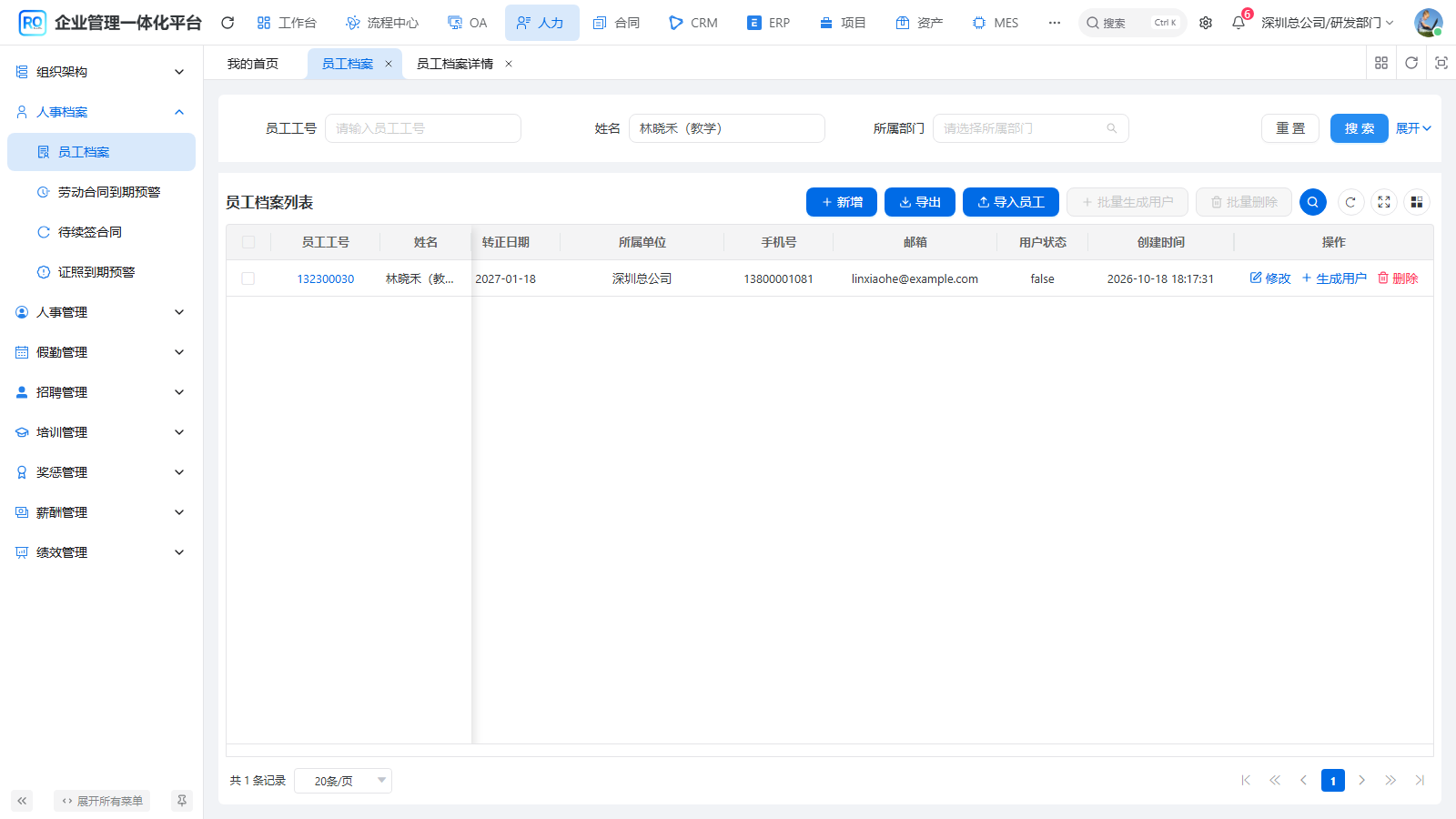Expand the table to fullscreen with the arrows icon
Image resolution: width=1456 pixels, height=819 pixels.
1384,202
